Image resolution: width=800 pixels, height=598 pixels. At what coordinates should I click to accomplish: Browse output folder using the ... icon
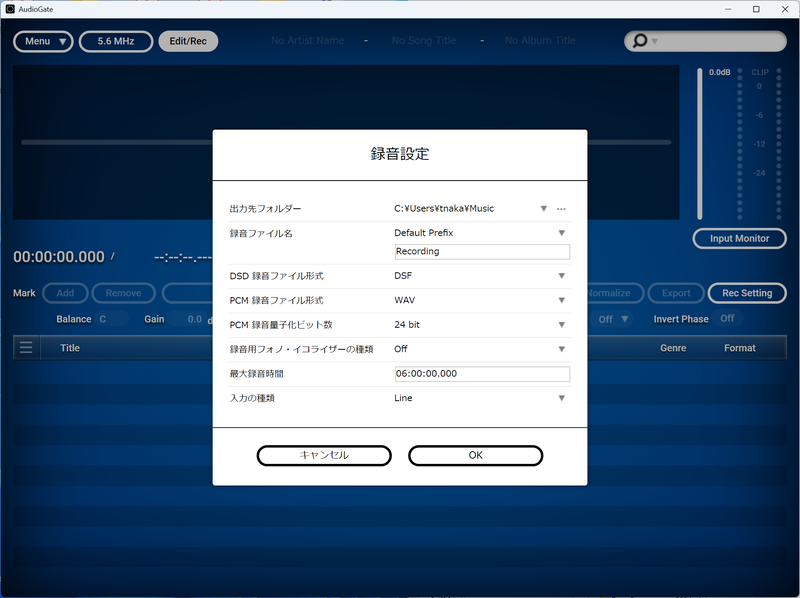pos(561,208)
